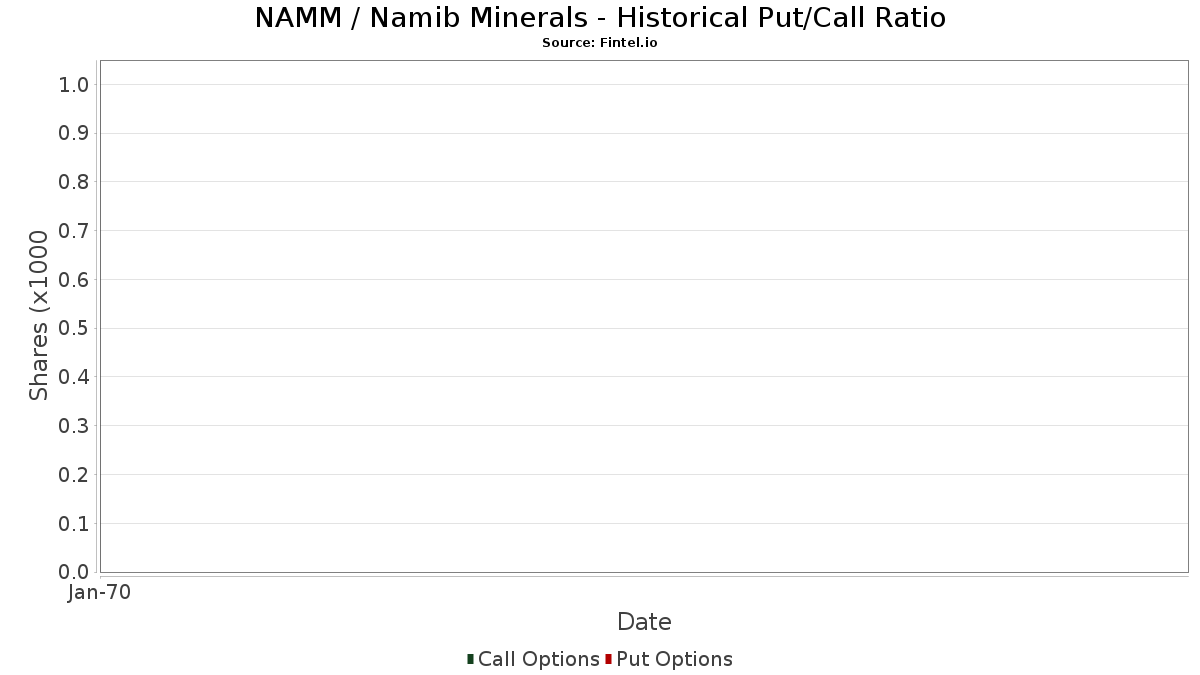This screenshot has width=1200, height=675.
Task: Click the Shares (x1000 y-axis title
Action: point(39,316)
